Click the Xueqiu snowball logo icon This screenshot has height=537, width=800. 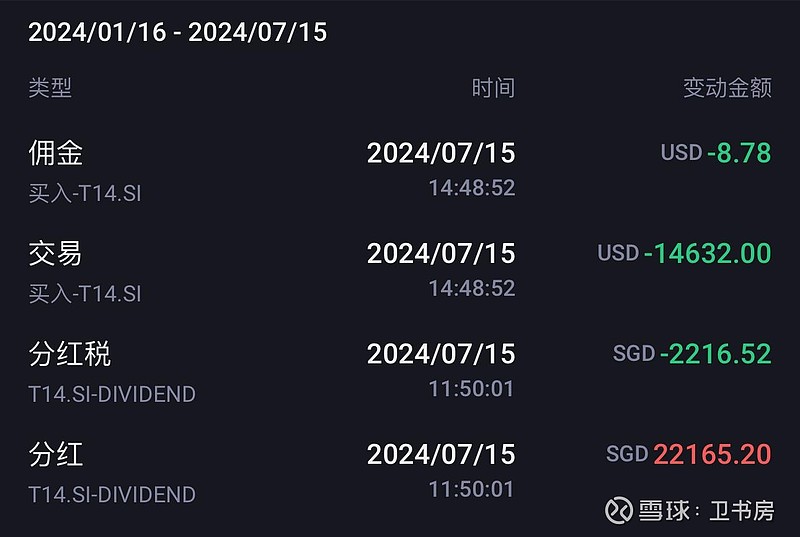pyautogui.click(x=618, y=510)
